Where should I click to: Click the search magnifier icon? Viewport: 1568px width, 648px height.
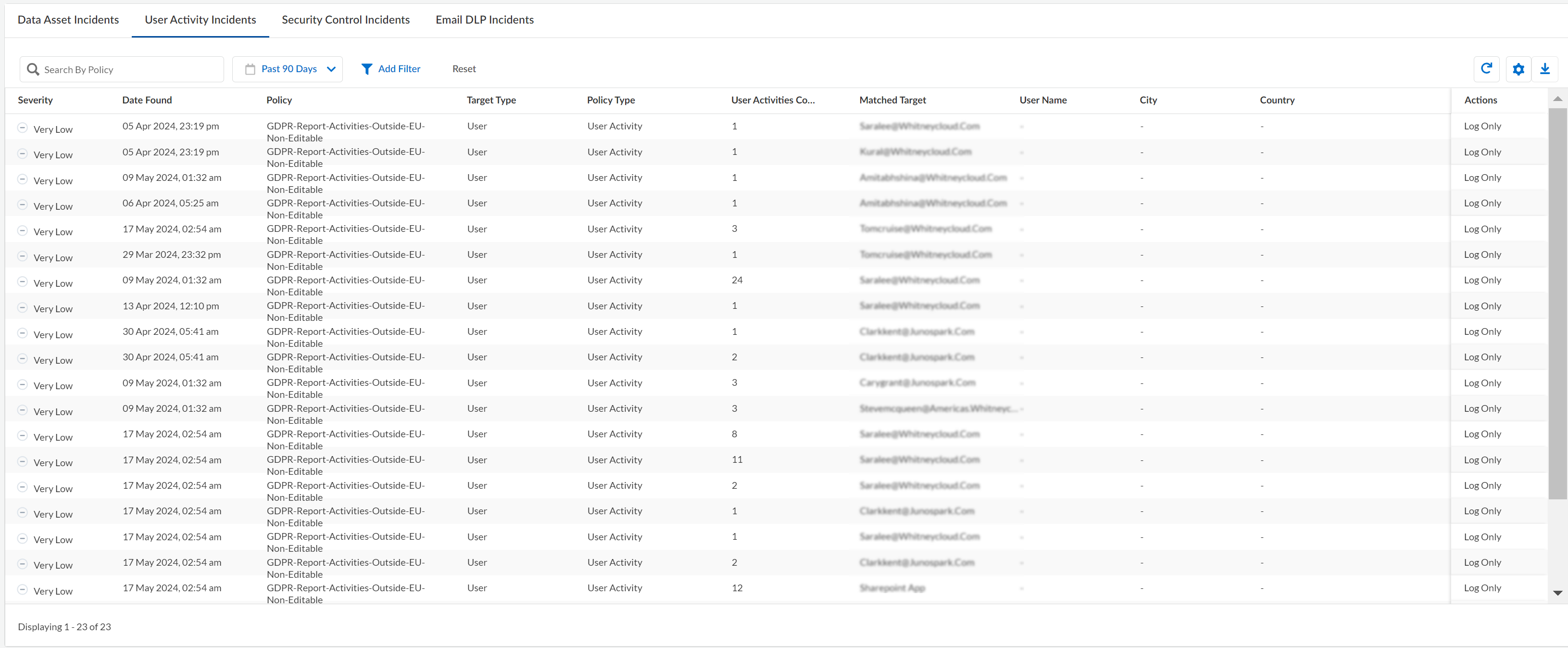[x=33, y=69]
